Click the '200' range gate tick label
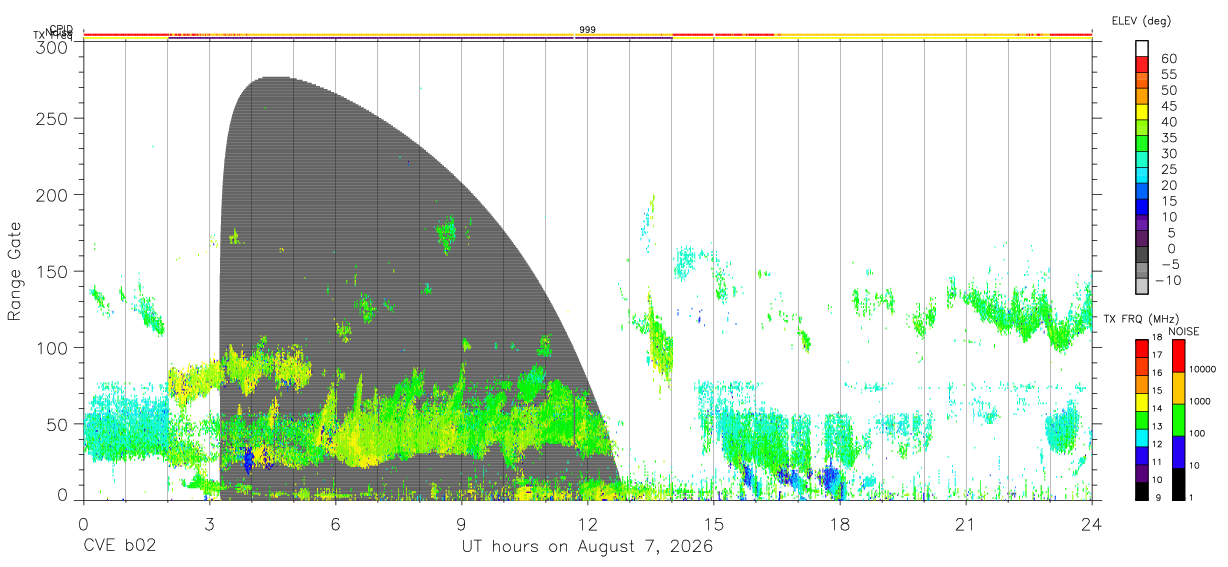 coord(50,194)
